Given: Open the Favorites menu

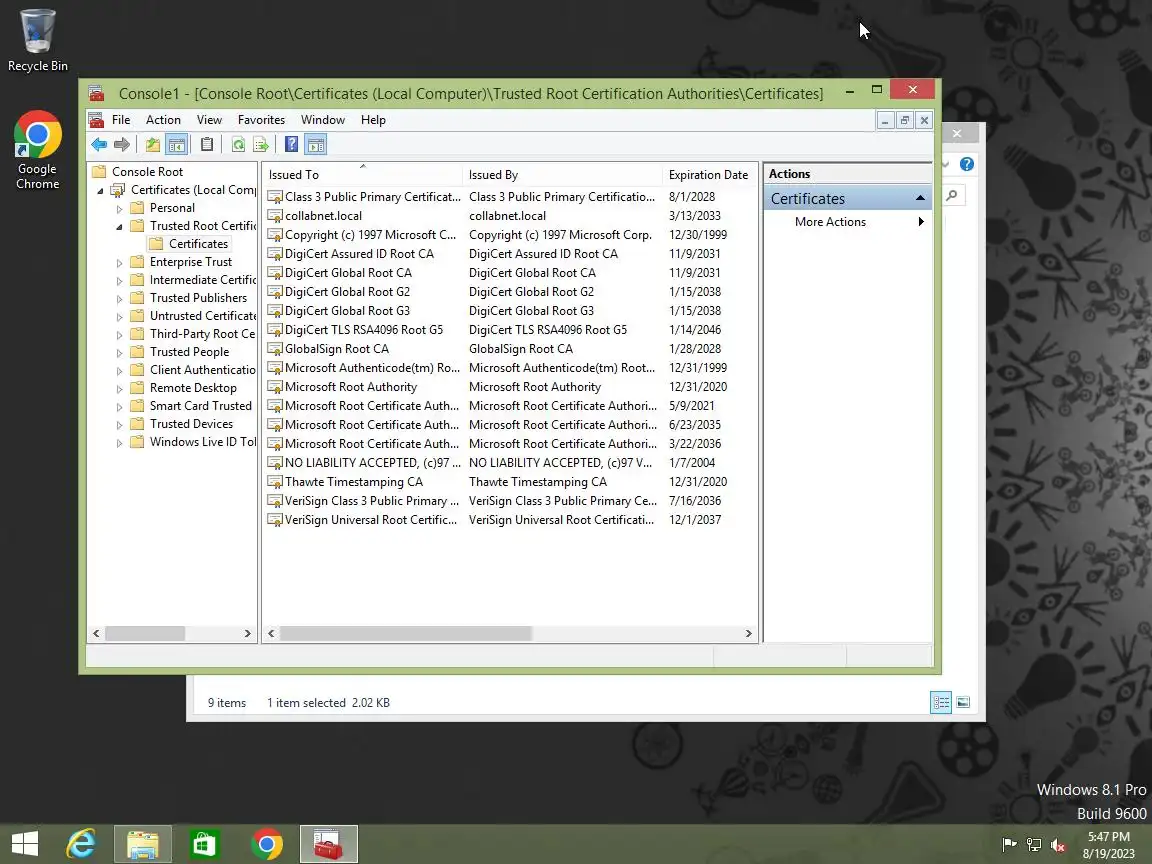Looking at the screenshot, I should tap(261, 120).
